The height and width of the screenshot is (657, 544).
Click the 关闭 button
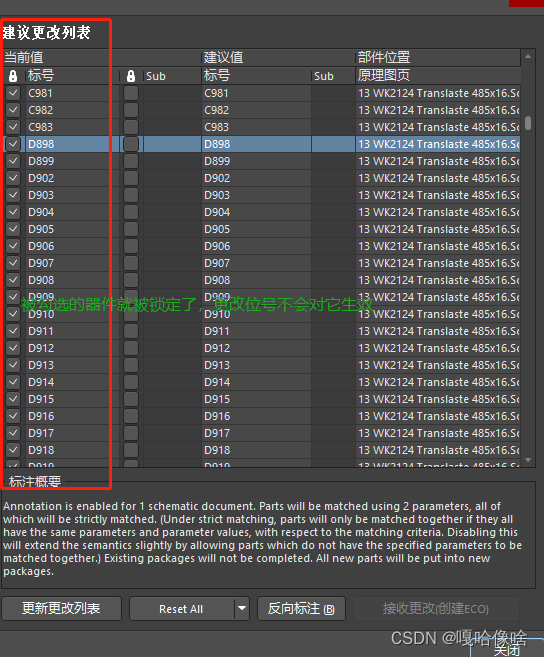click(x=507, y=649)
